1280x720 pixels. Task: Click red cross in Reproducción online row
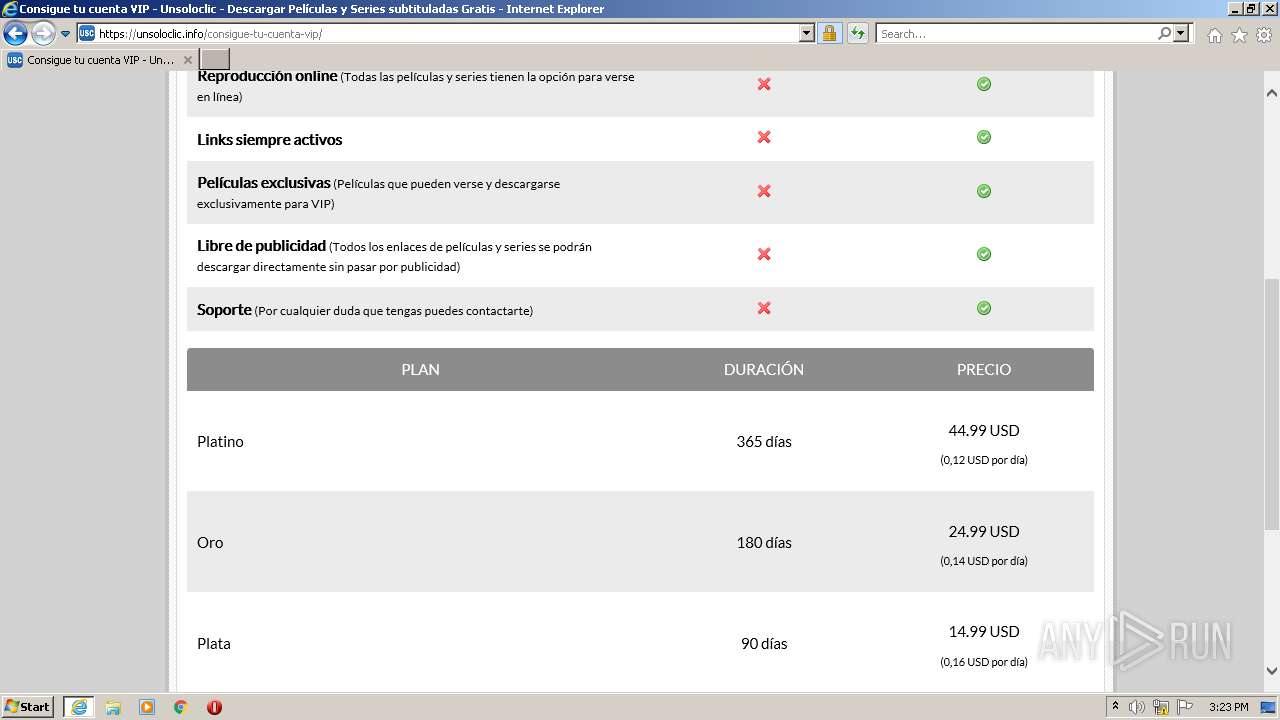(x=764, y=84)
